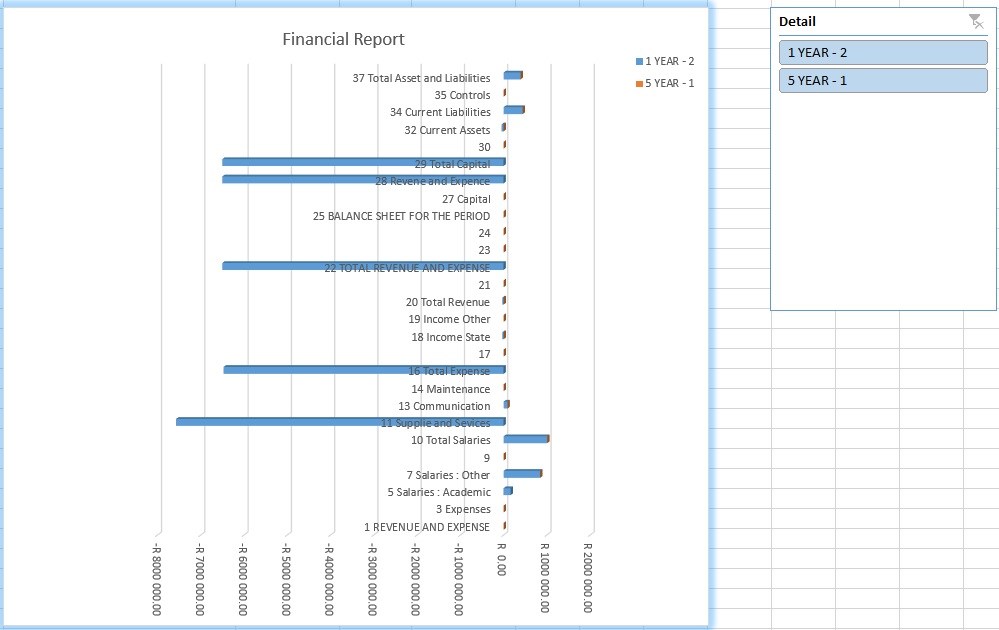Select the "1 YEAR - 2" slicer button
Viewport: 999px width, 630px height.
(x=882, y=53)
